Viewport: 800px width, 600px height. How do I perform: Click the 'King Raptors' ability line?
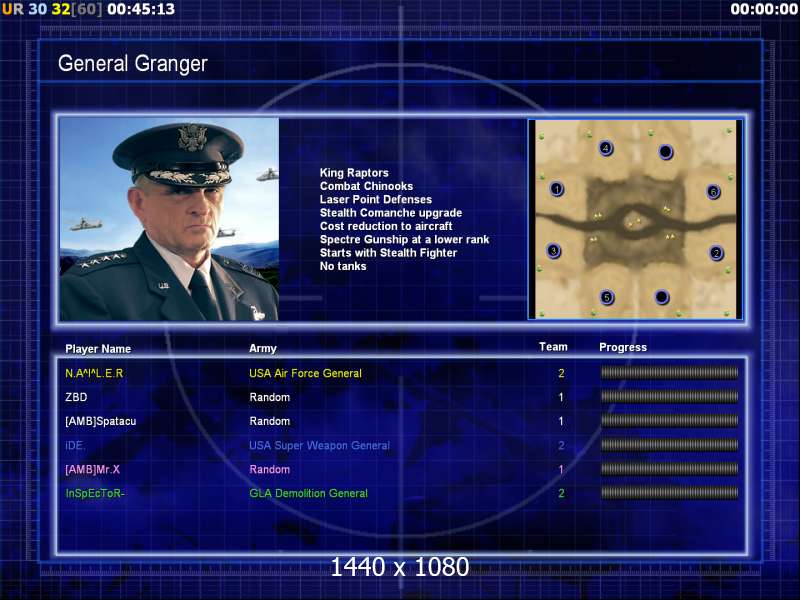[354, 173]
